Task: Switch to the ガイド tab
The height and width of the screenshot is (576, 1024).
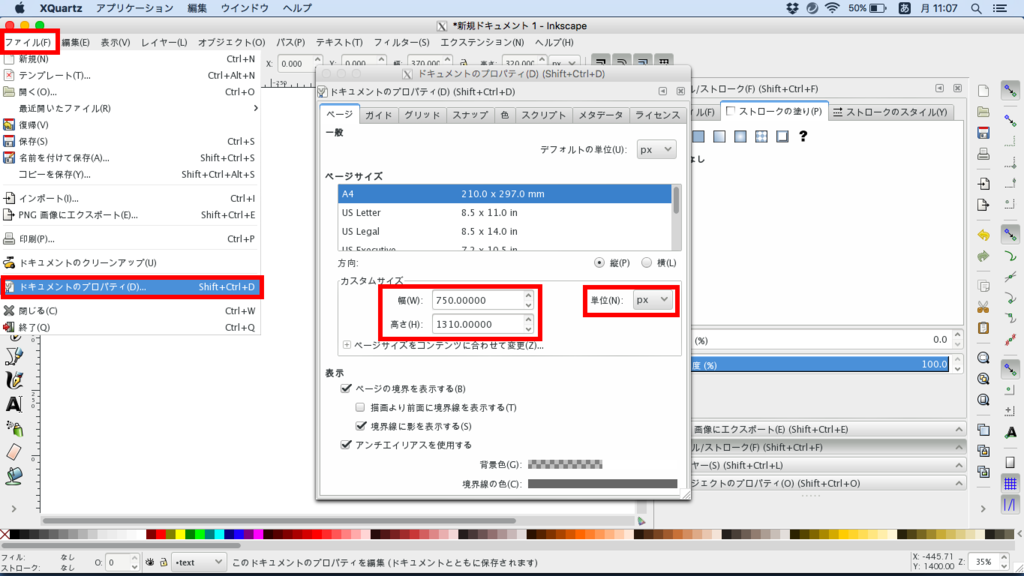Action: tap(378, 115)
